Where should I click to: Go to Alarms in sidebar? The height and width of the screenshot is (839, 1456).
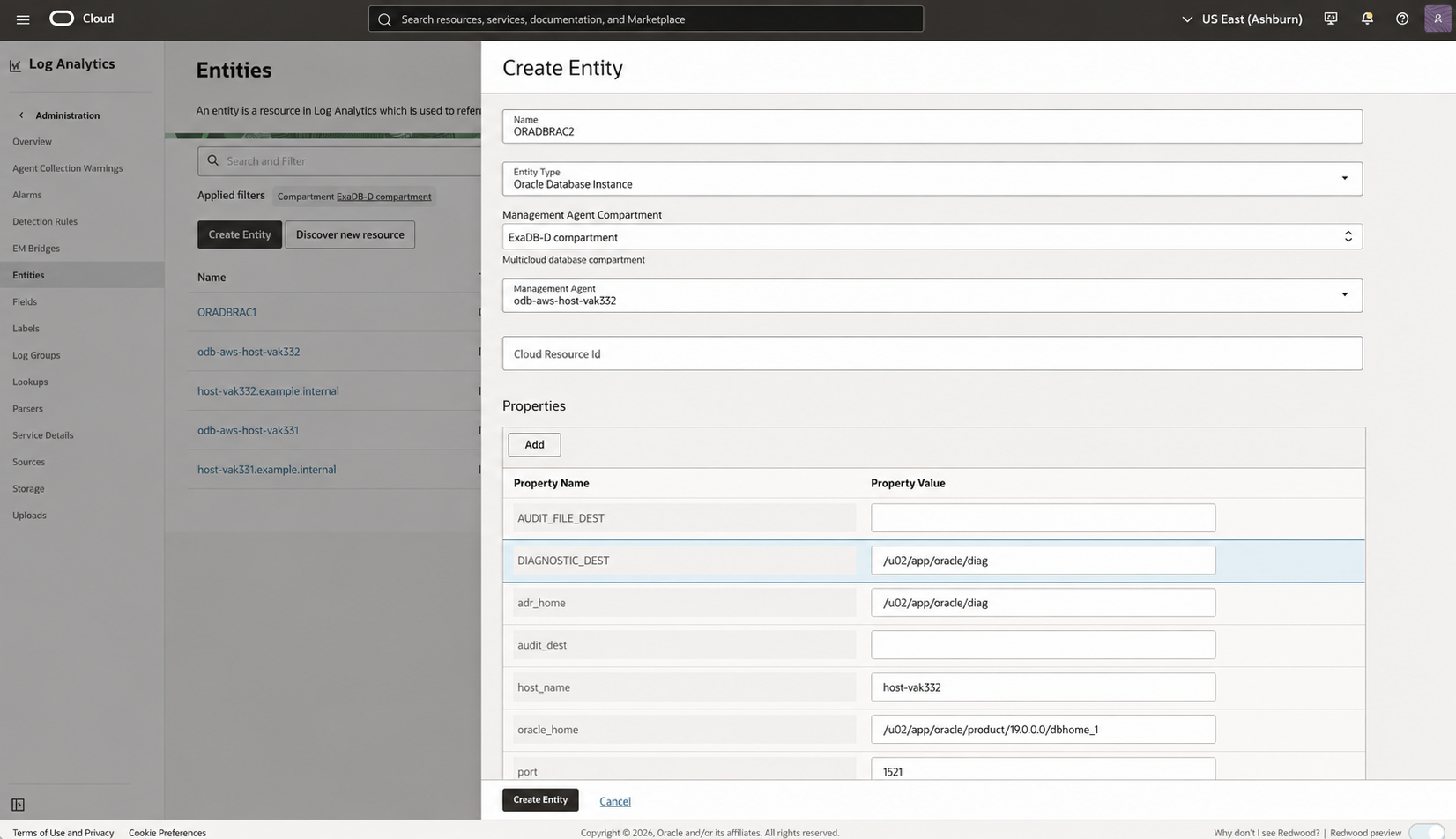(x=27, y=195)
